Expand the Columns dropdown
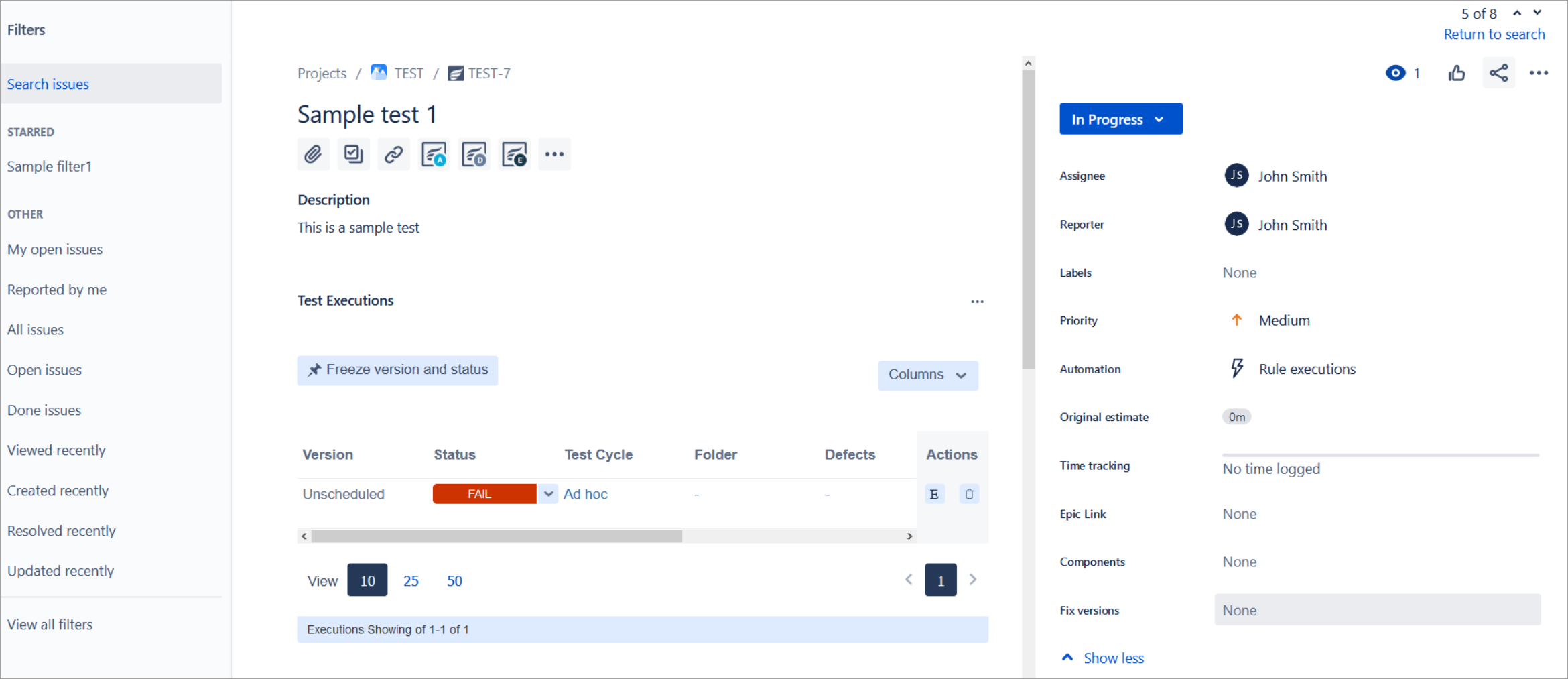 [927, 375]
